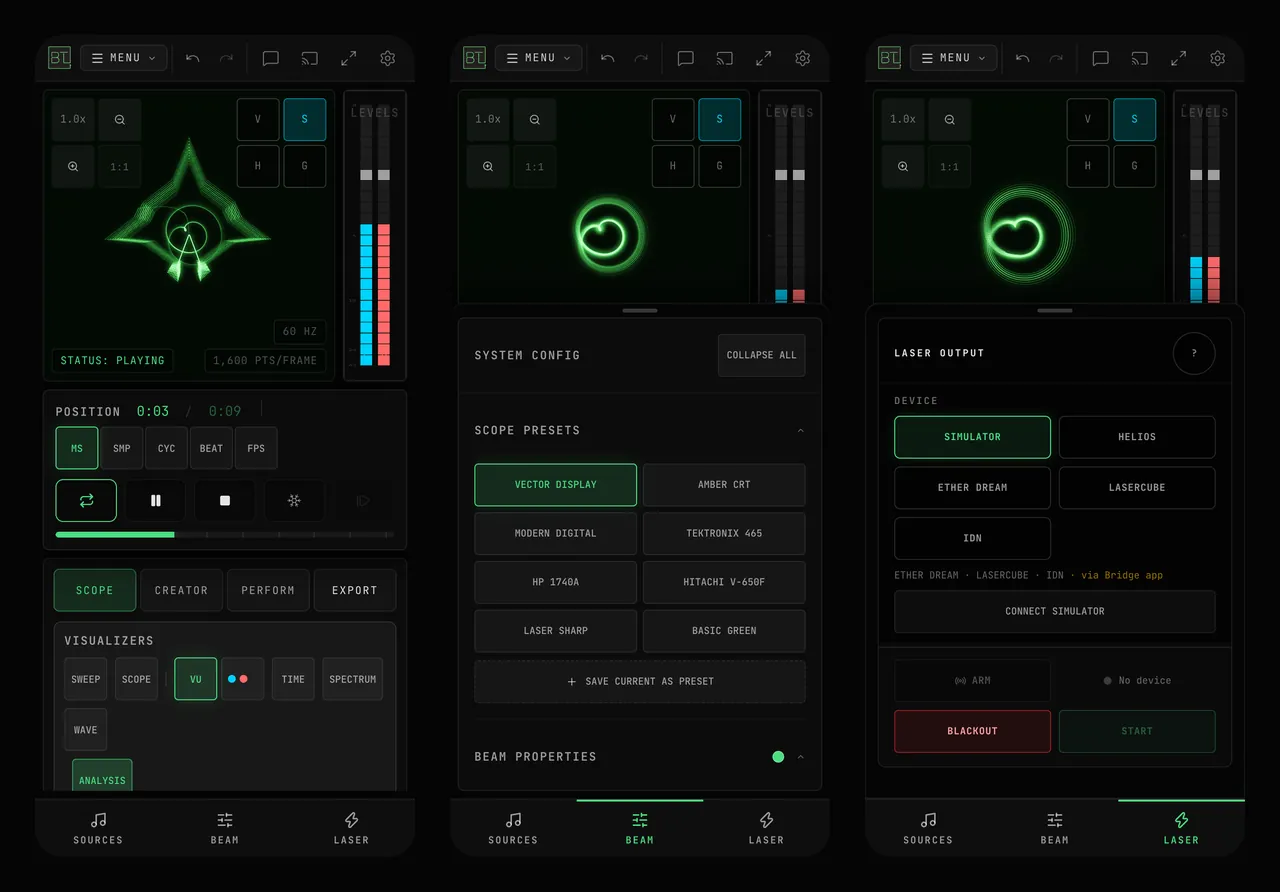Open the MENU dropdown on Position playback screen

(x=124, y=58)
